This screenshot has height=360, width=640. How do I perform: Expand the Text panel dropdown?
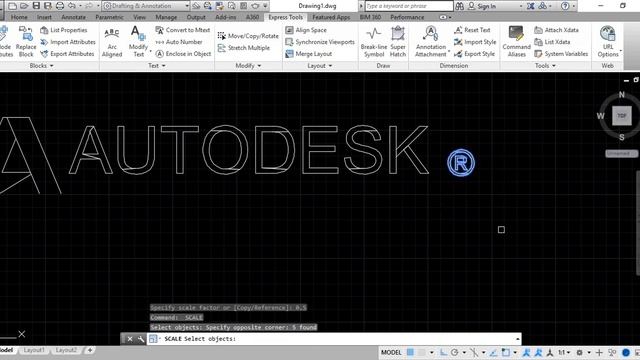tap(157, 65)
